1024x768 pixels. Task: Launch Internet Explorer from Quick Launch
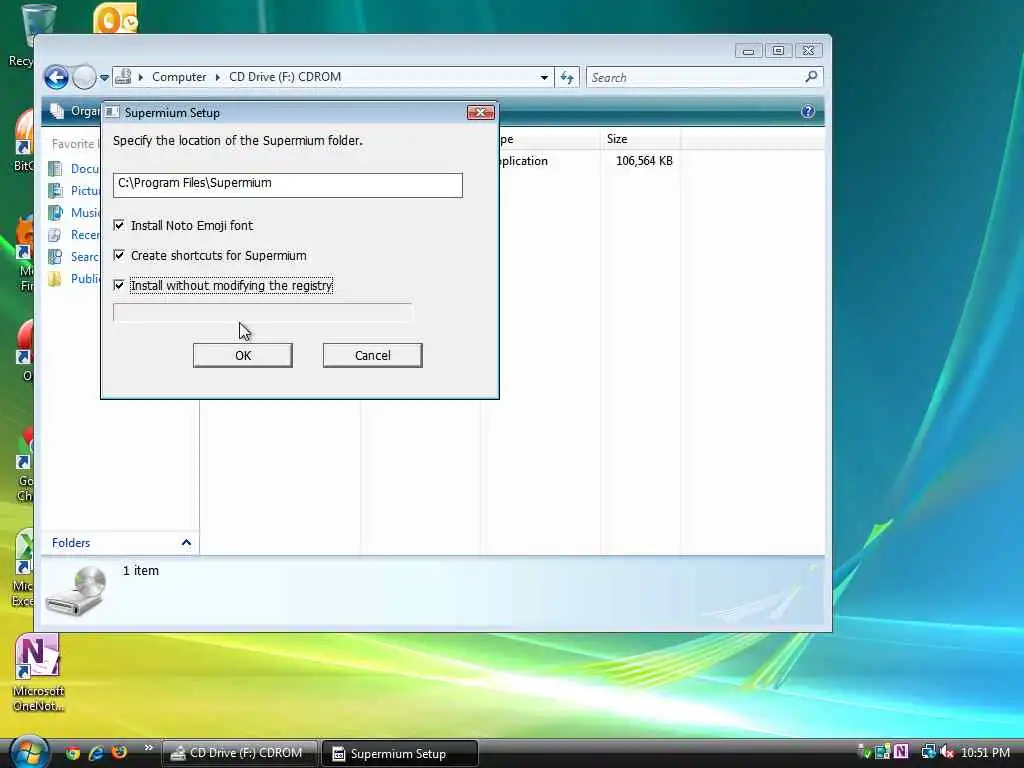(96, 753)
